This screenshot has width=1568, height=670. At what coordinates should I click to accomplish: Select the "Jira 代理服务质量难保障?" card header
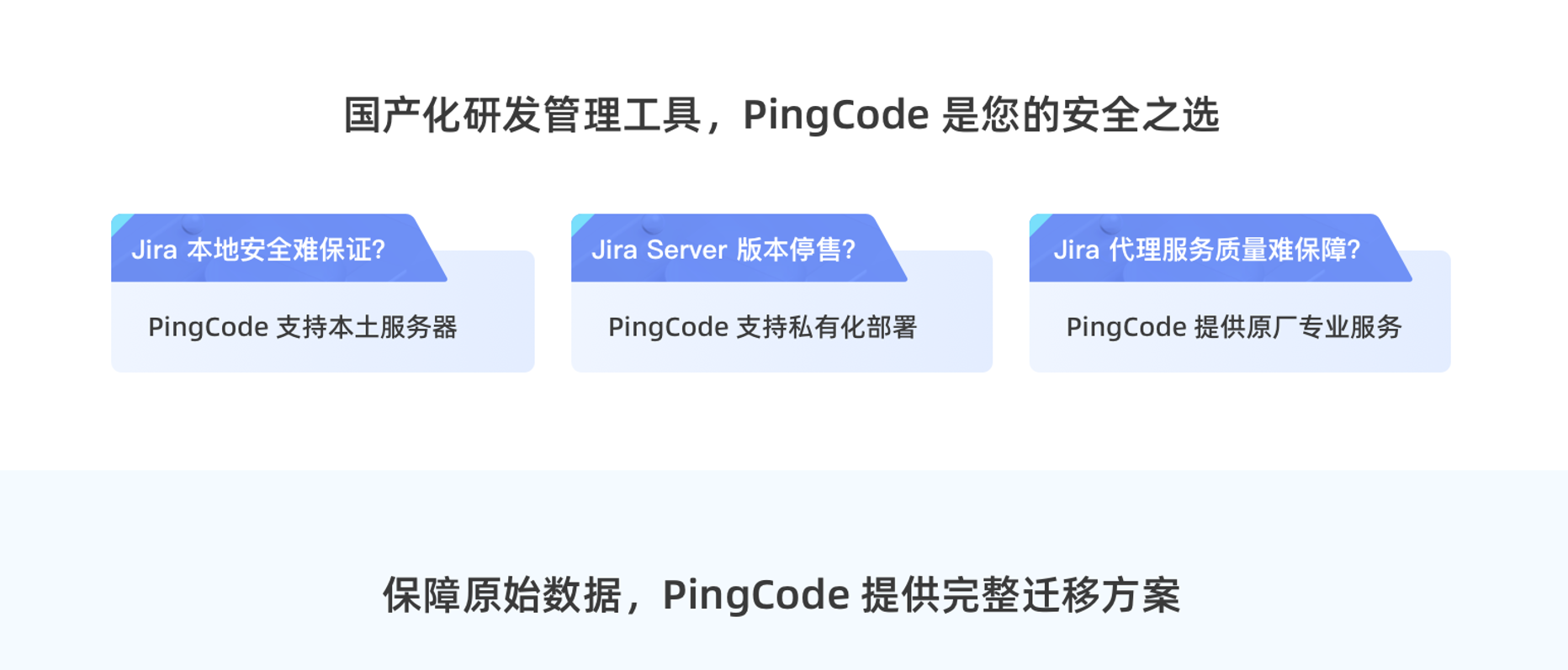(x=1206, y=250)
